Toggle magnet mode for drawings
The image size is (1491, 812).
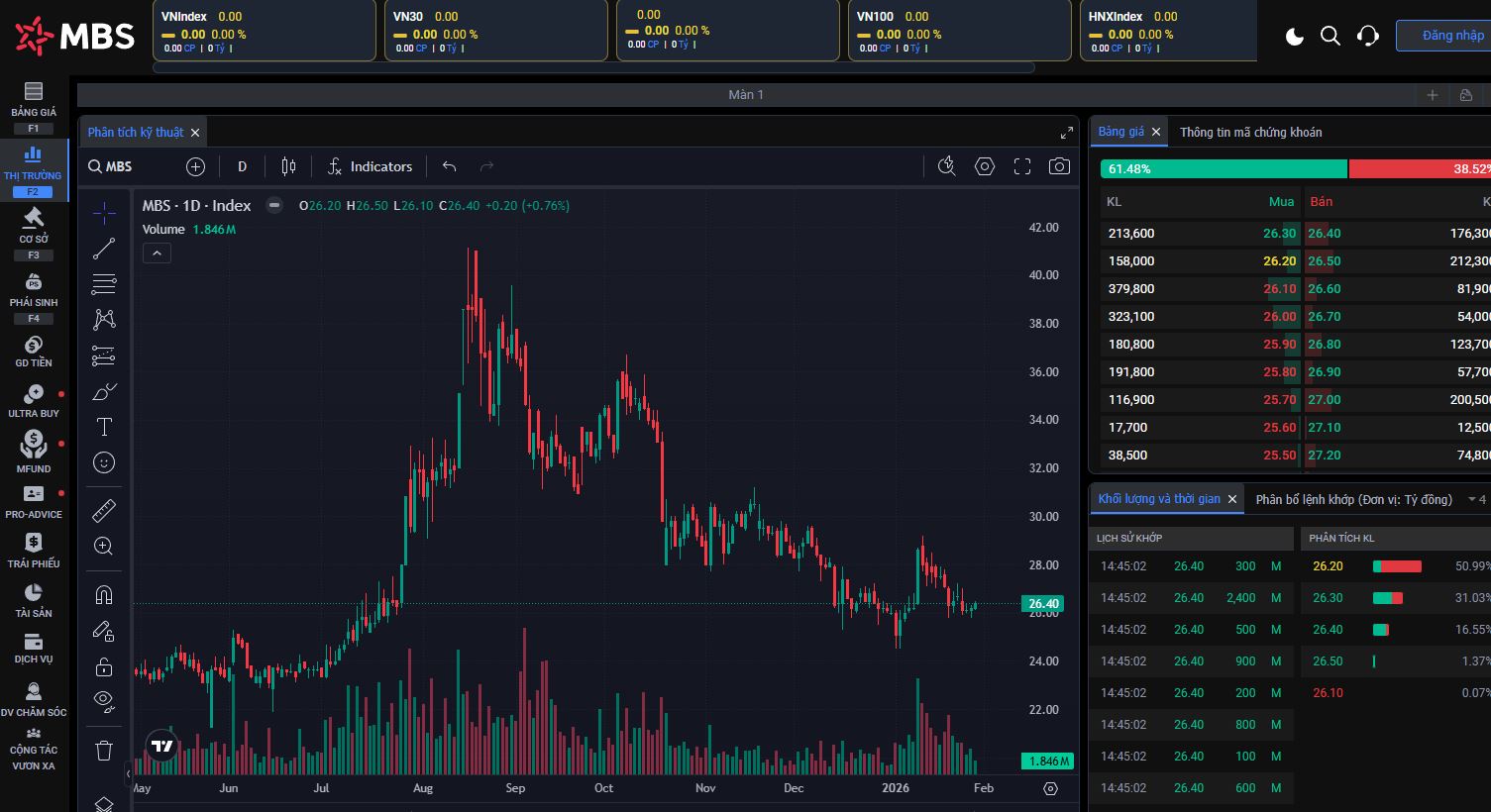point(104,594)
